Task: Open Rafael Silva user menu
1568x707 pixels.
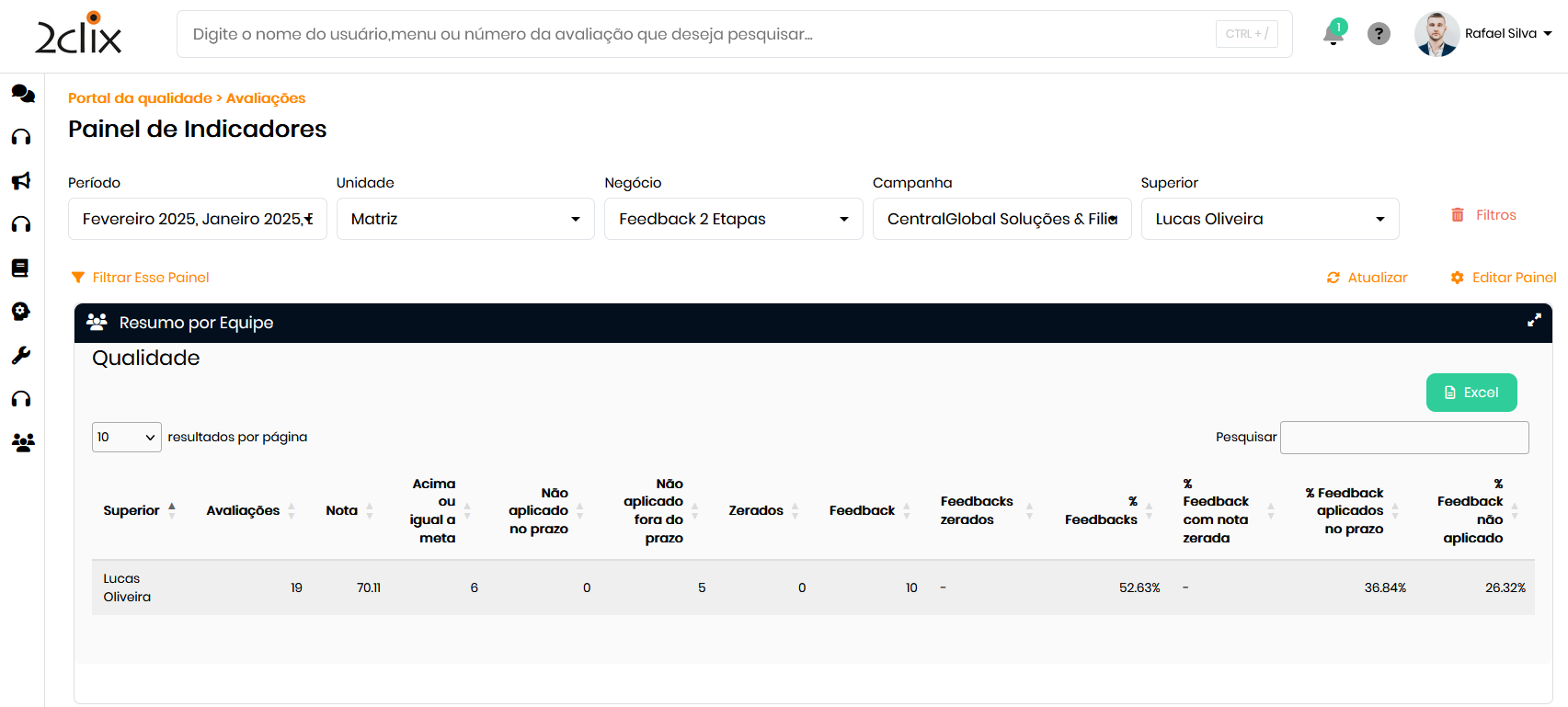Action: (x=1507, y=34)
